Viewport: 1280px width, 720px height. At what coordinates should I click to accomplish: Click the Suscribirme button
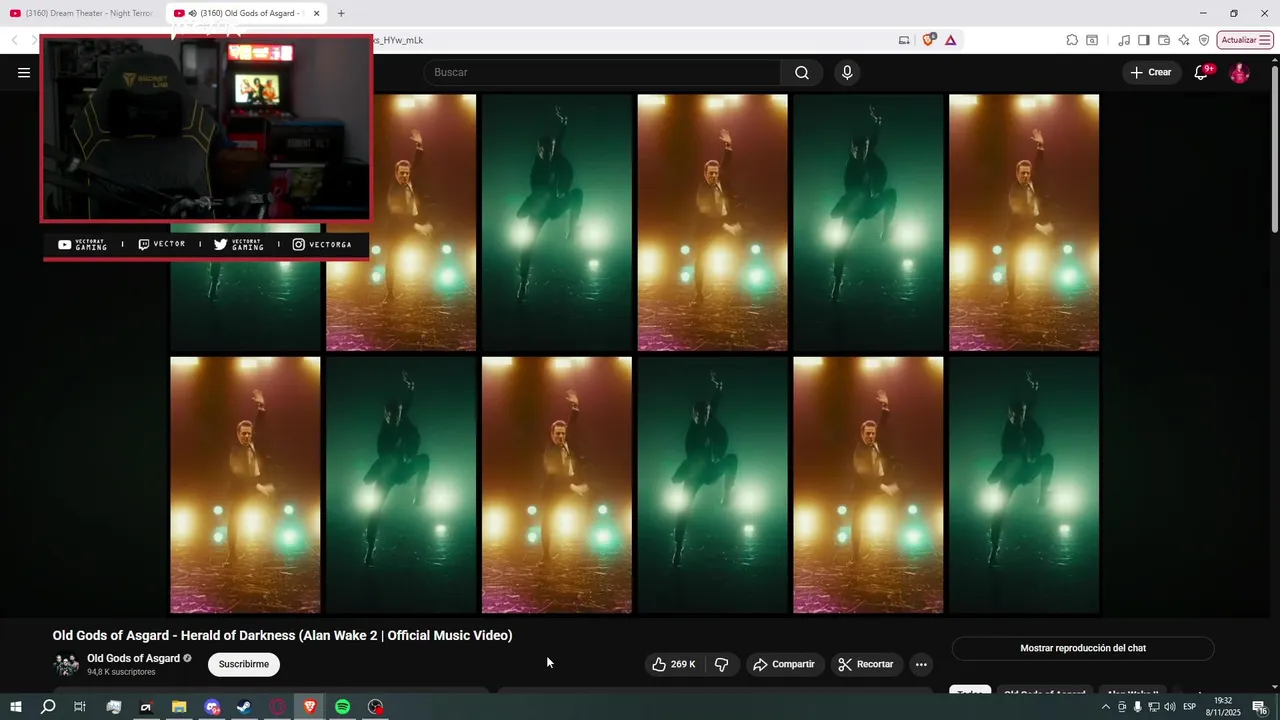[244, 664]
